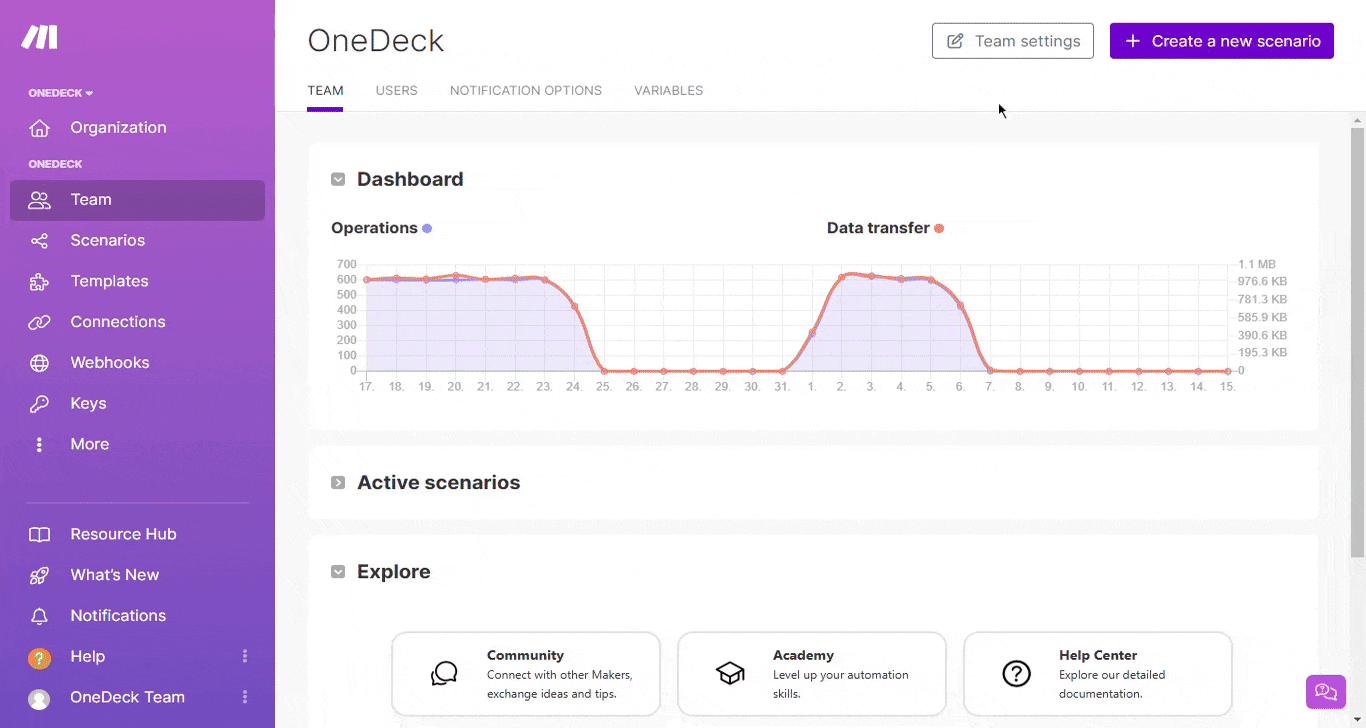
Task: Toggle the Operations series legend dot
Action: point(427,229)
